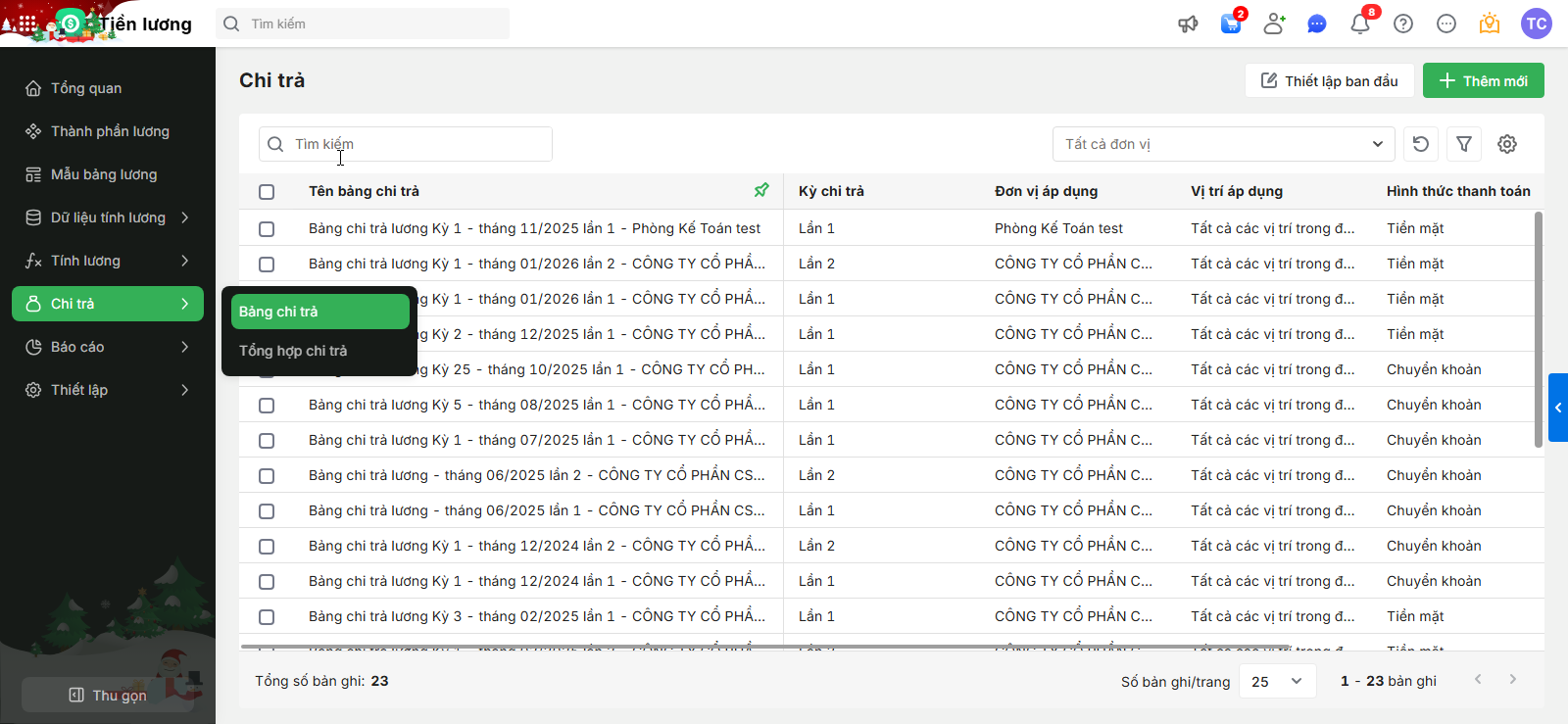Click the pin column icon
1568x724 pixels.
761,190
